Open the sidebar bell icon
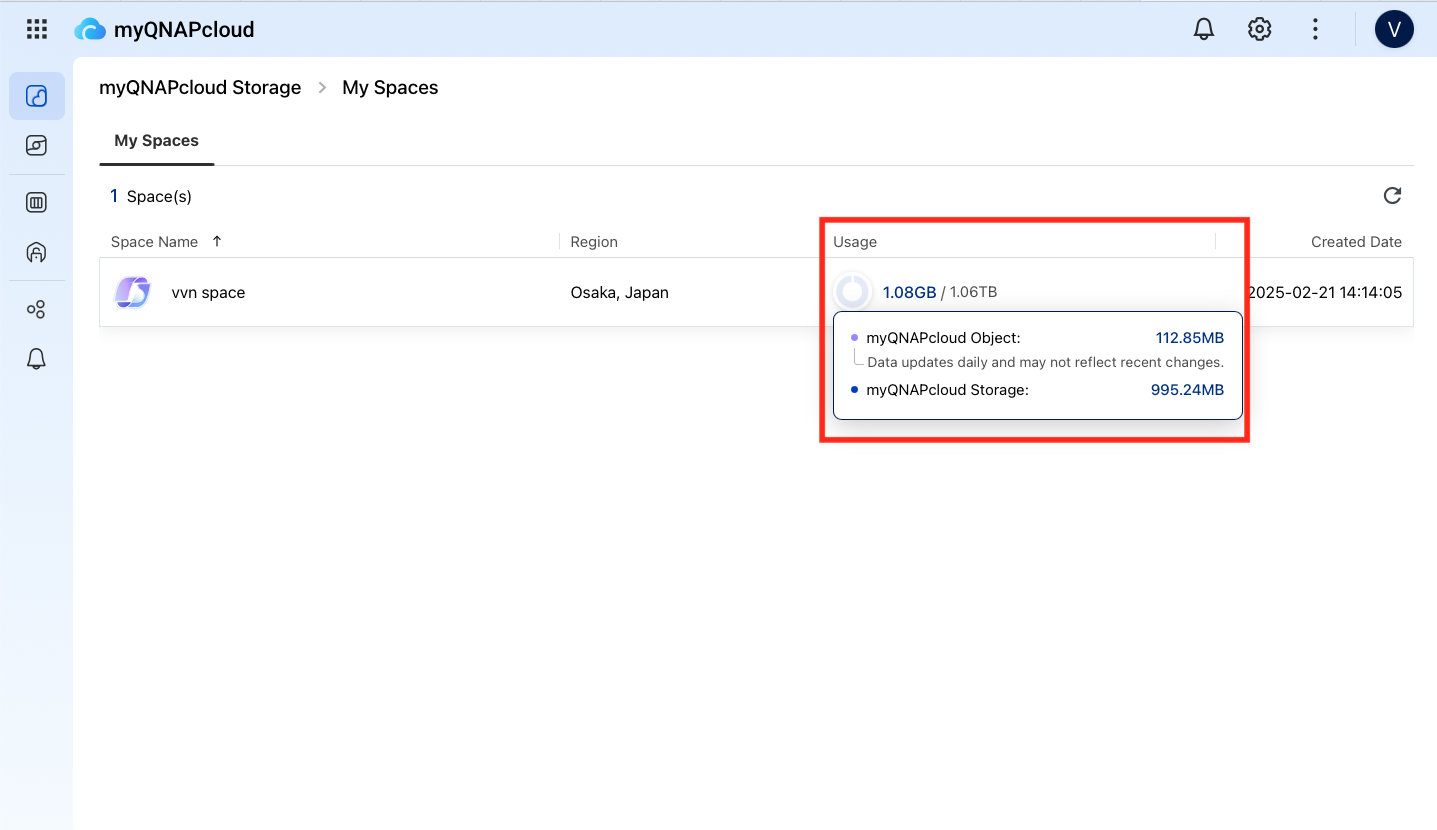This screenshot has height=830, width=1437. pos(37,359)
